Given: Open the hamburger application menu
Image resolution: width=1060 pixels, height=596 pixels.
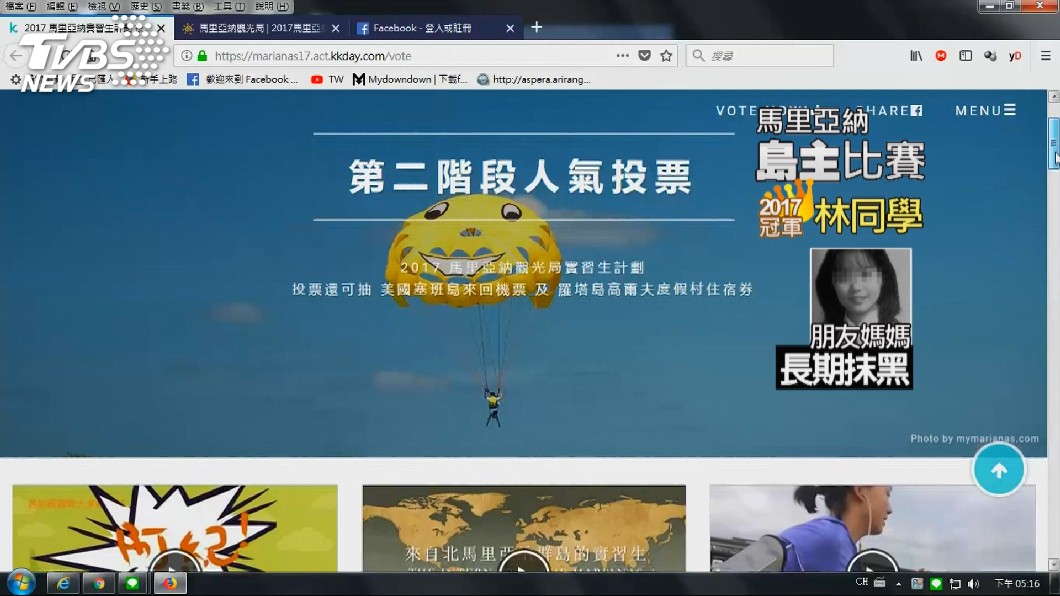Looking at the screenshot, I should point(1045,56).
